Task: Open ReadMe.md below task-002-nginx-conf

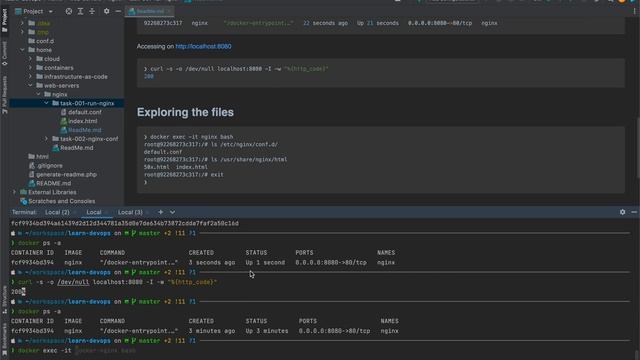Action: (x=73, y=148)
